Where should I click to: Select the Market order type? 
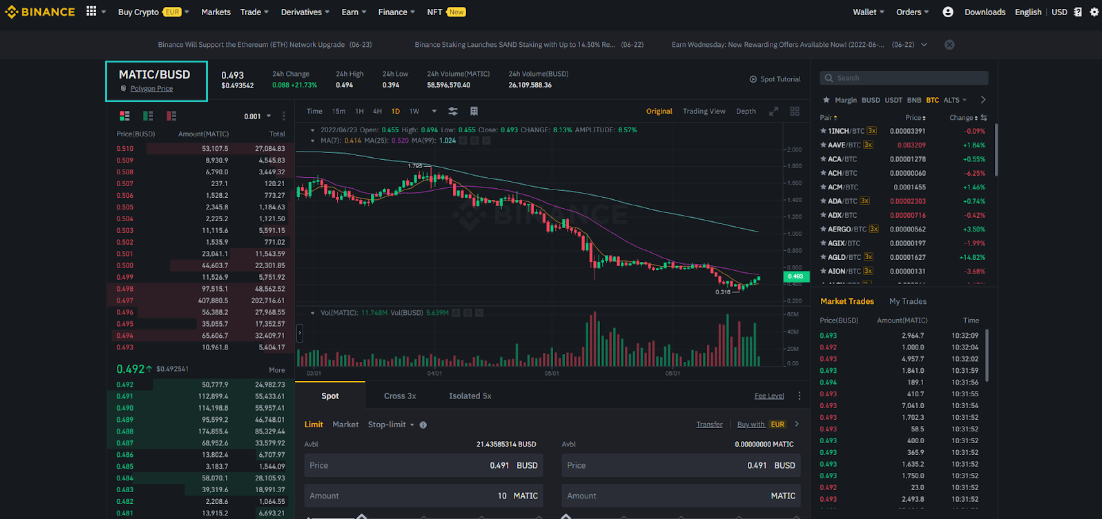click(x=345, y=425)
